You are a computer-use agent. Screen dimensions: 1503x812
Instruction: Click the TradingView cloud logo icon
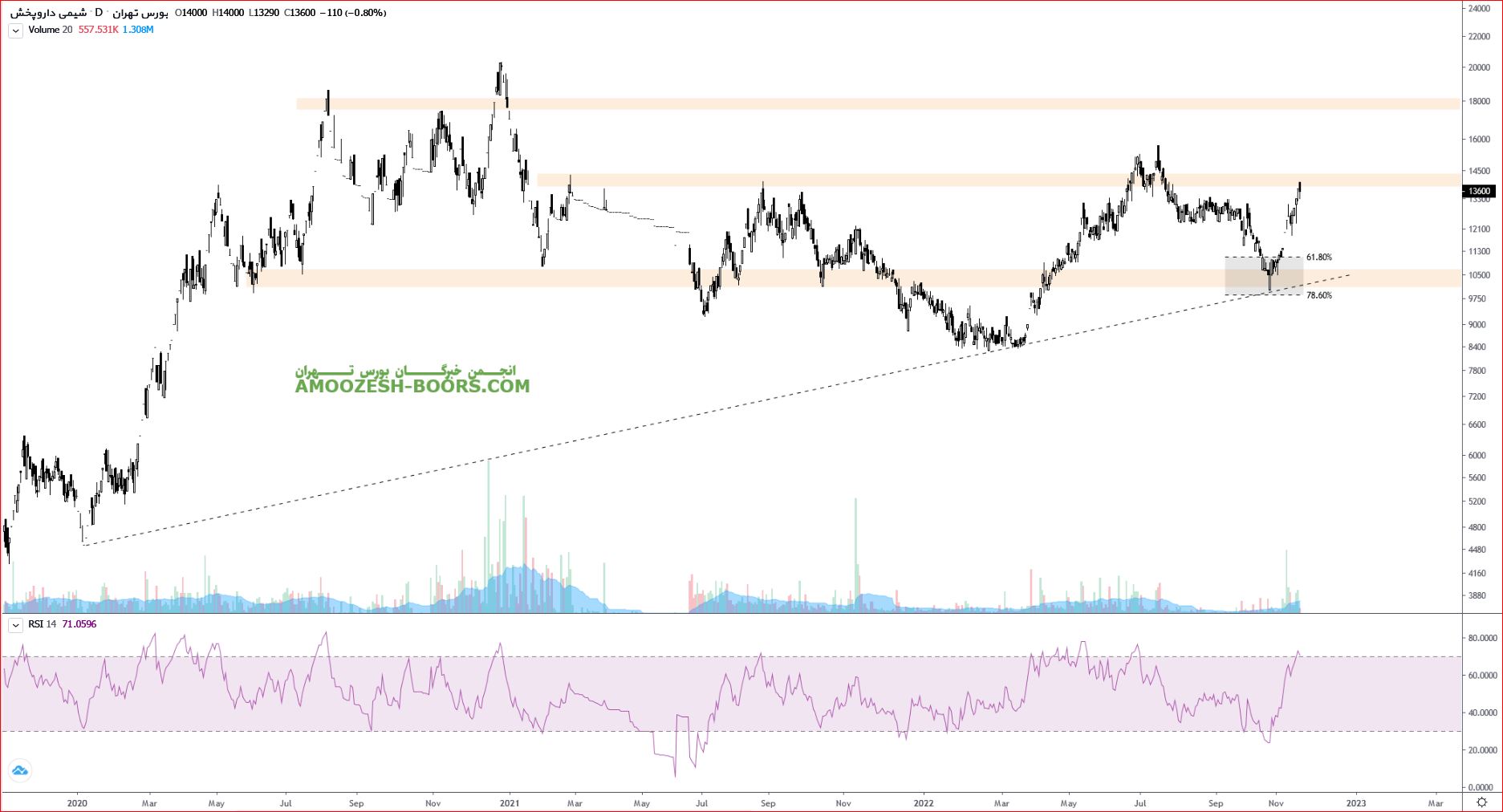(x=19, y=770)
